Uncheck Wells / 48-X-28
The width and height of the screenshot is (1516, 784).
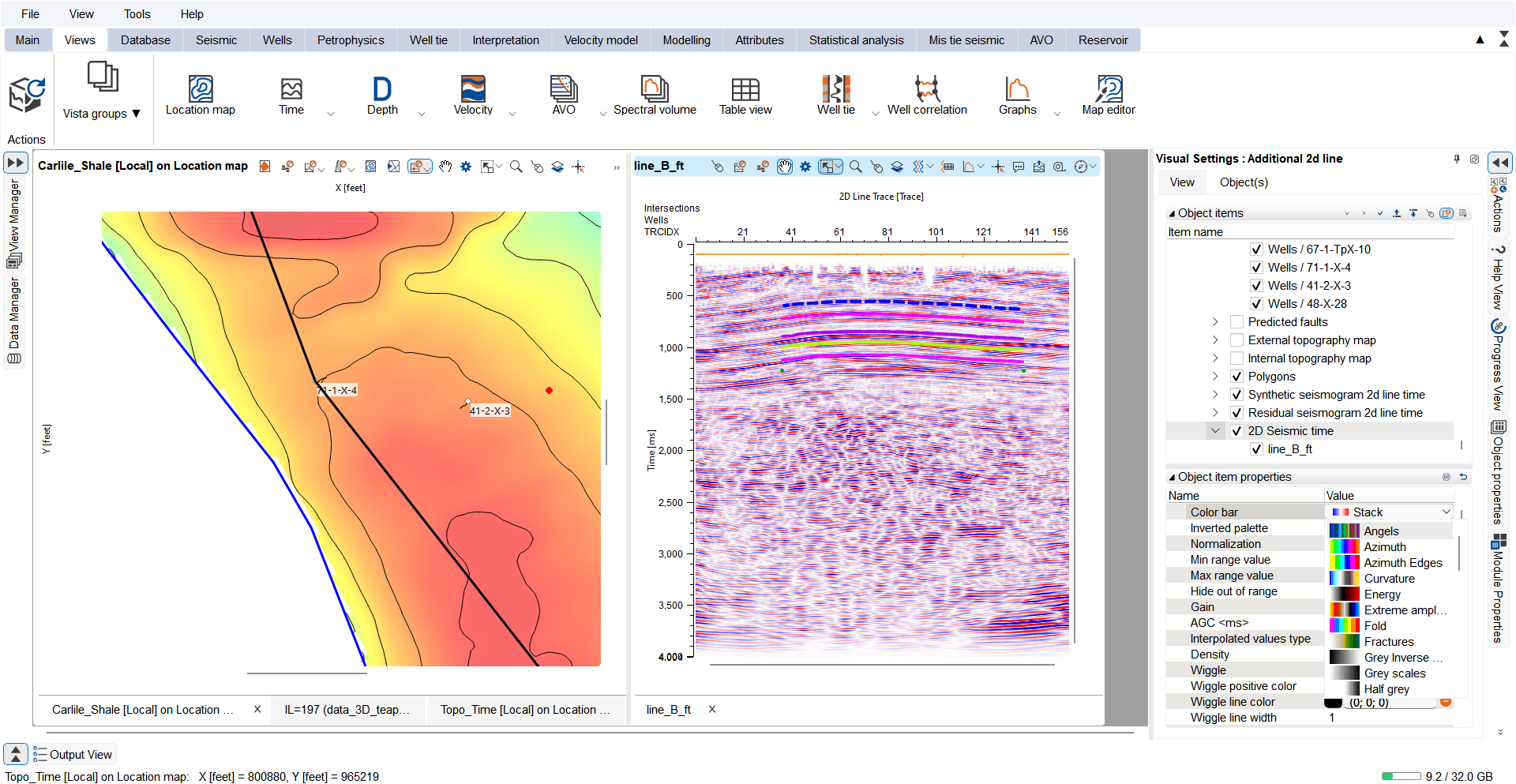pyautogui.click(x=1256, y=304)
